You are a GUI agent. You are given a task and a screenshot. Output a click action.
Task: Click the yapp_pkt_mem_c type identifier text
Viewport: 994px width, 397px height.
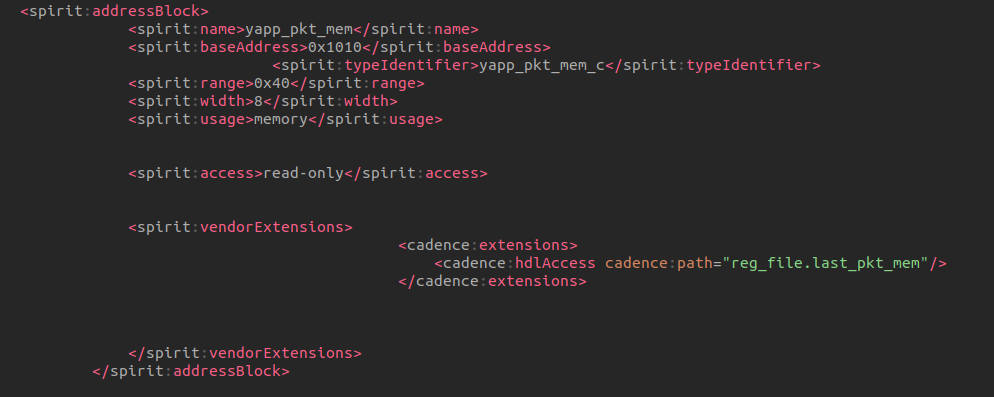click(542, 65)
